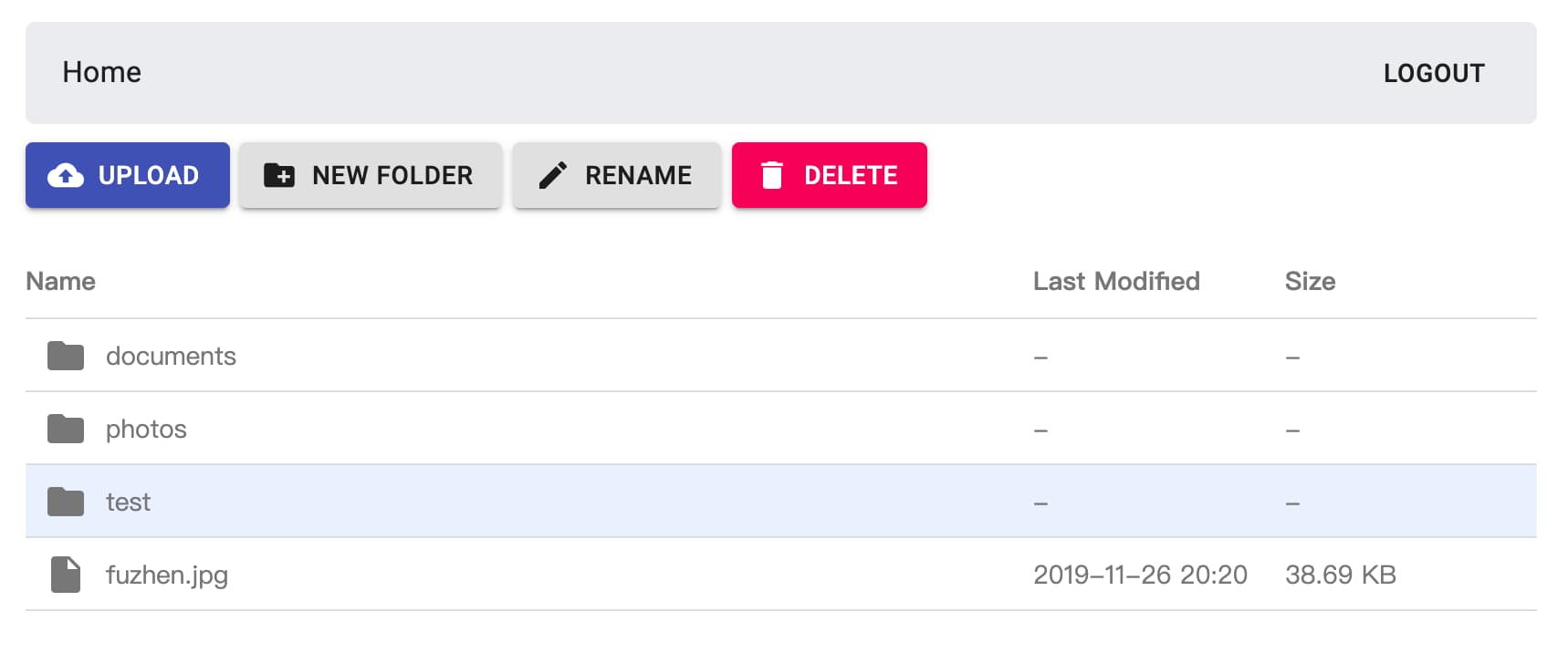Click the 38.69 KB size cell
1568x653 pixels.
click(1341, 575)
